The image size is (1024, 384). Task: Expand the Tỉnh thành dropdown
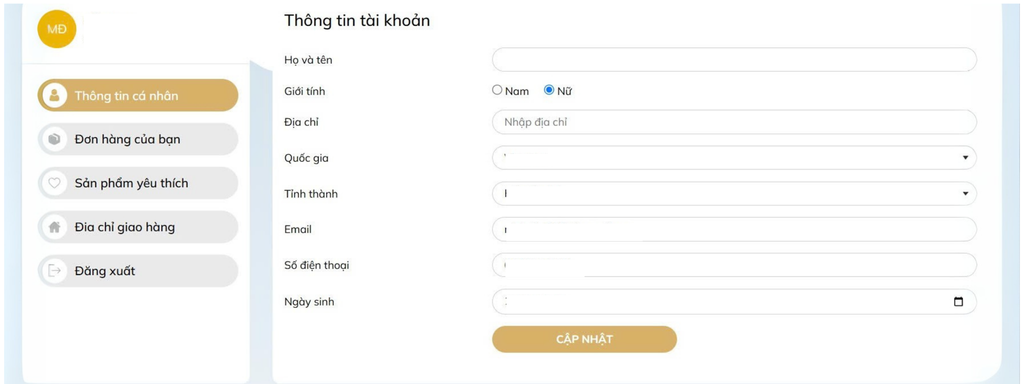[734, 193]
